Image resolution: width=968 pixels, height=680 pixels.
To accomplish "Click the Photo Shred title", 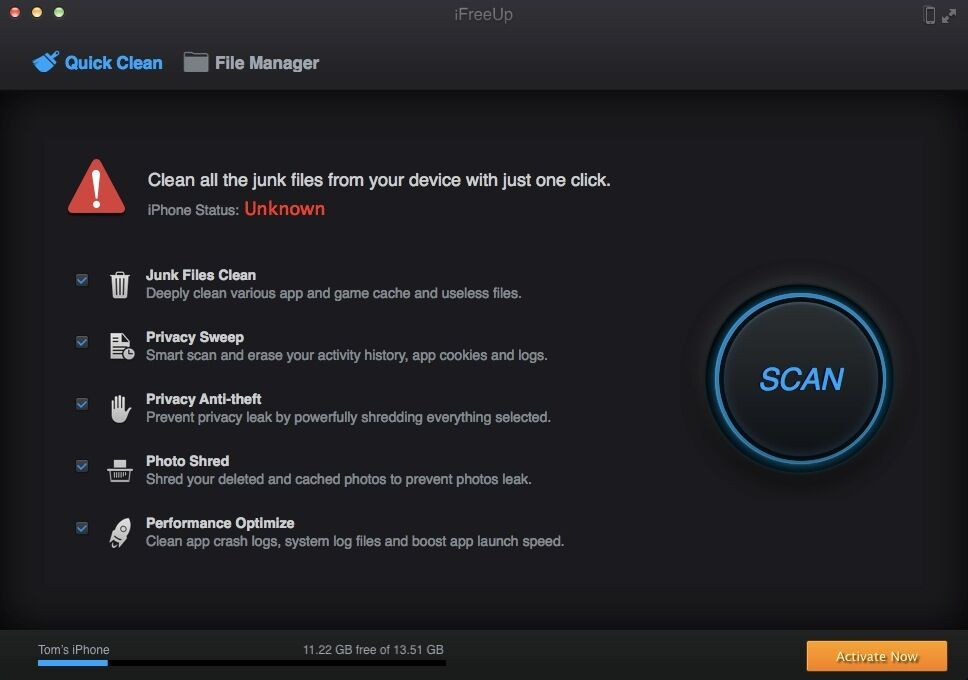I will click(187, 461).
